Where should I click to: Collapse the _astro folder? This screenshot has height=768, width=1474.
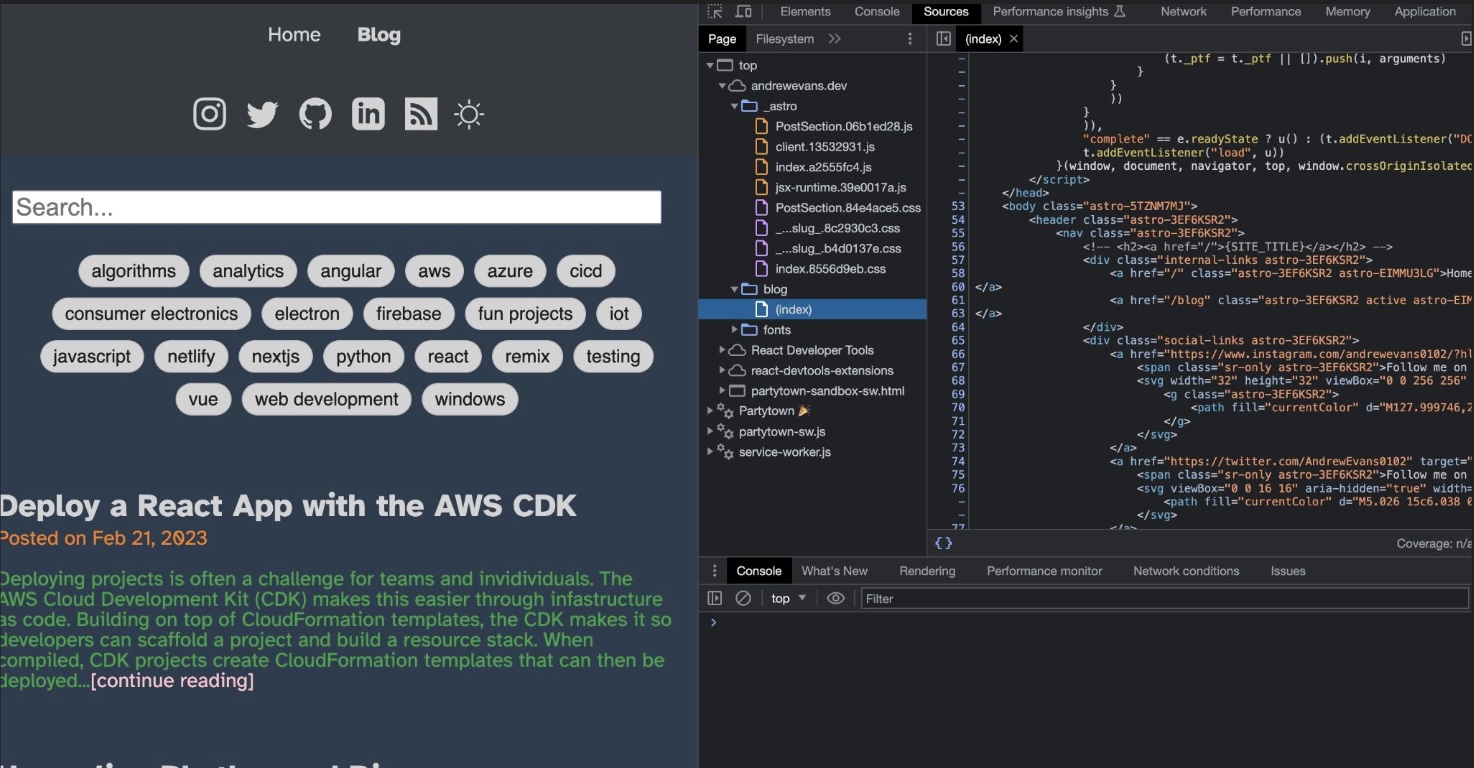pos(736,106)
